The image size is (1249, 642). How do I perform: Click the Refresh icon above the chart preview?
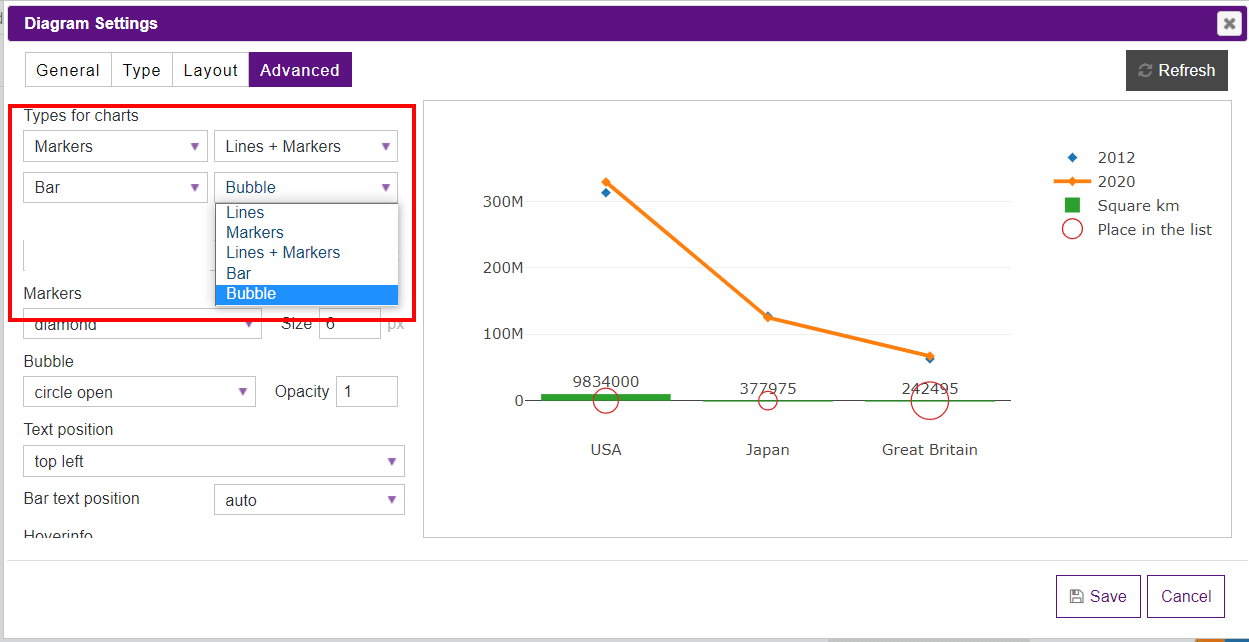tap(1145, 70)
